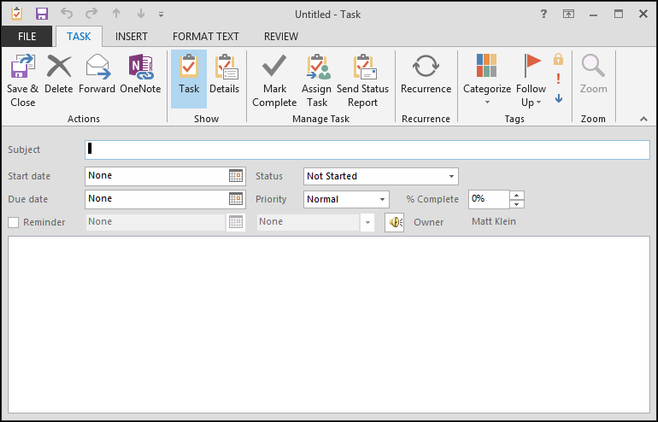The image size is (658, 422).
Task: Go to Previous Item up arrow
Action: 116,14
